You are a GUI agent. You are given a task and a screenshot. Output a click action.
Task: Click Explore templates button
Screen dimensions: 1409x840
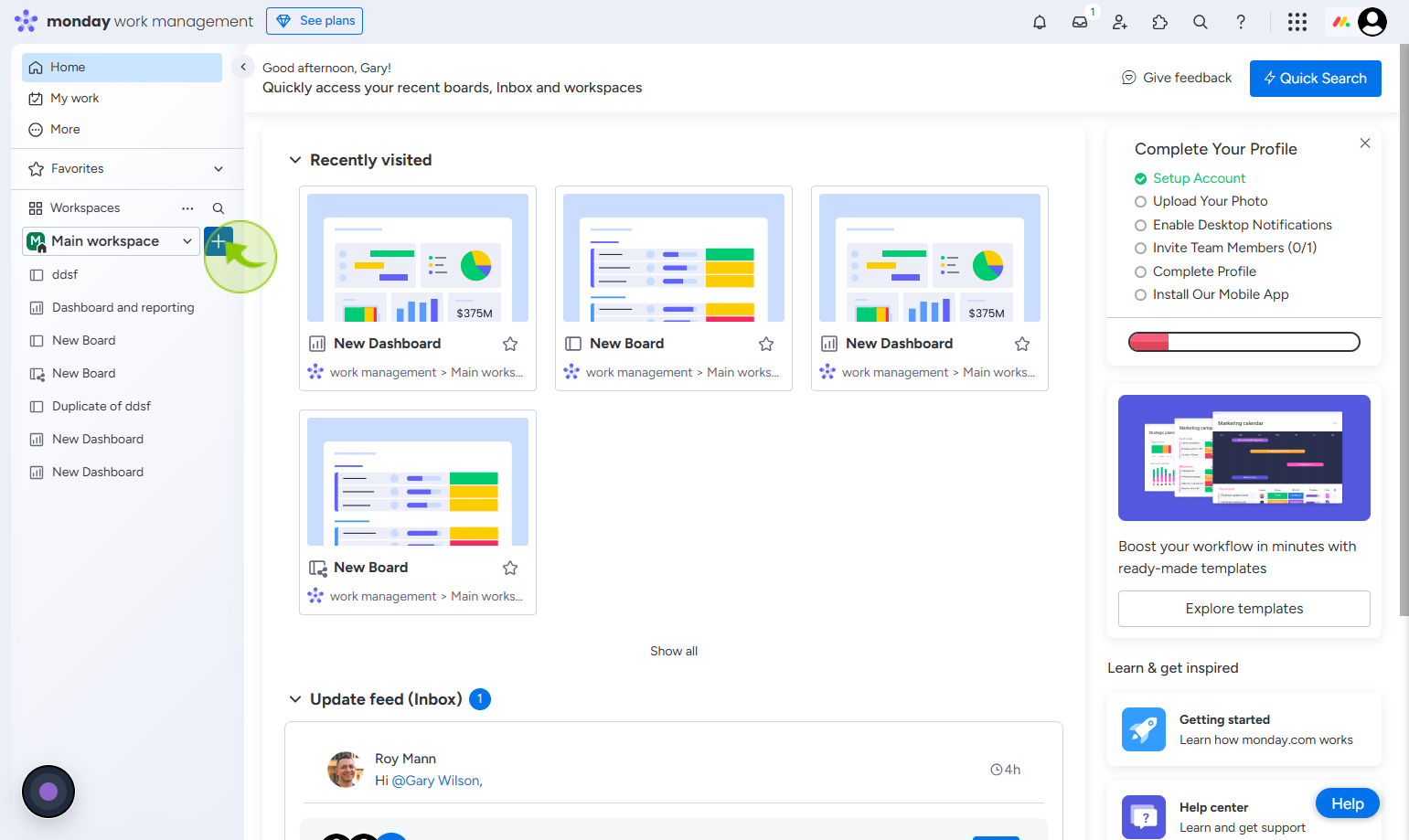[x=1244, y=609]
